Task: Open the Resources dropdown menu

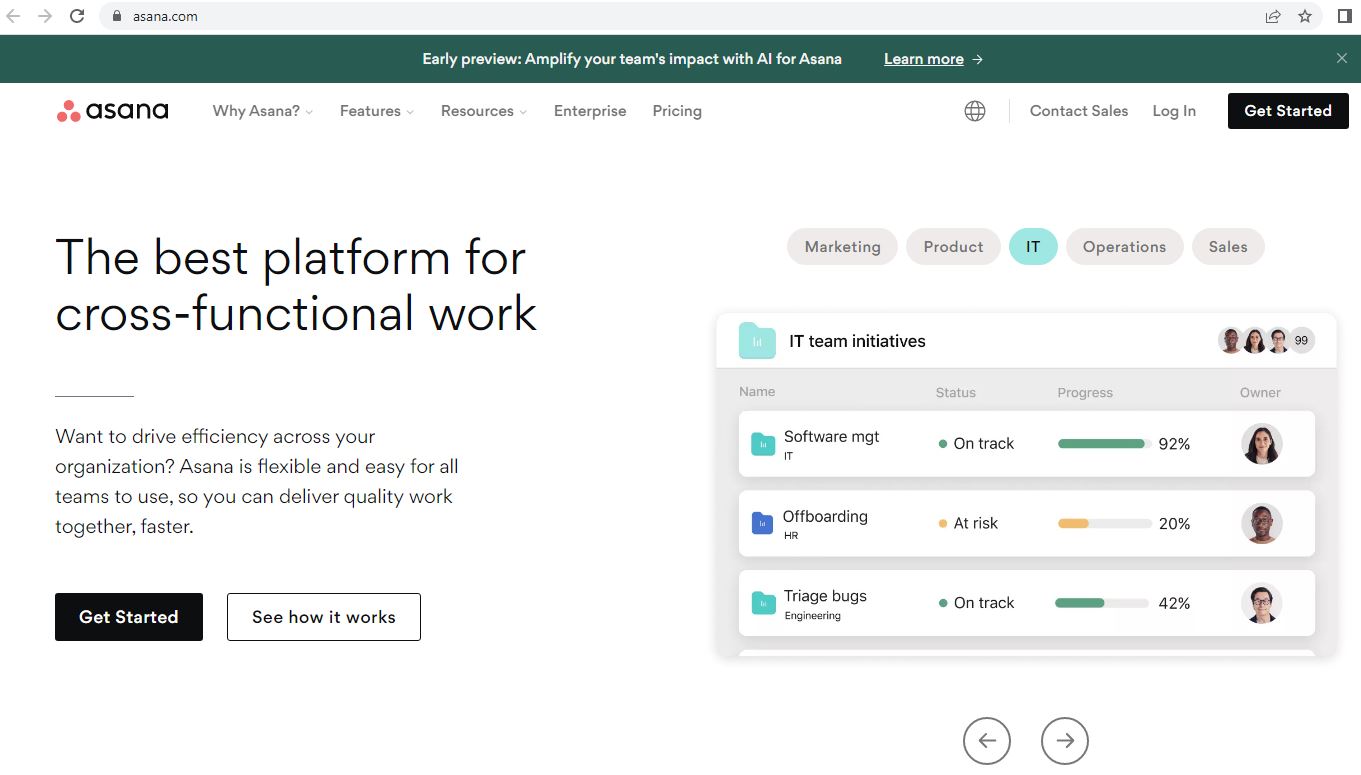Action: [x=483, y=111]
